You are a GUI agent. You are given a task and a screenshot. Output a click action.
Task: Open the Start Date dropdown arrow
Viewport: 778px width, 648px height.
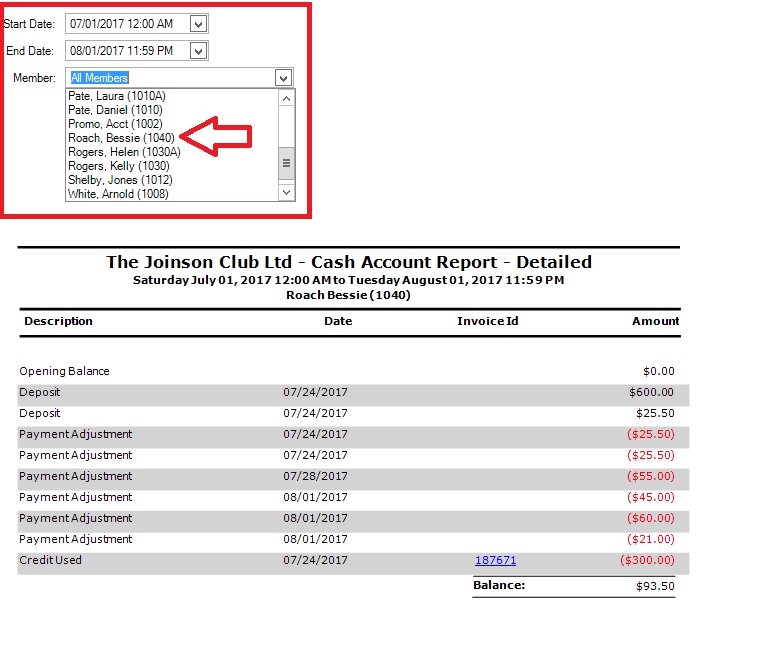[x=198, y=24]
